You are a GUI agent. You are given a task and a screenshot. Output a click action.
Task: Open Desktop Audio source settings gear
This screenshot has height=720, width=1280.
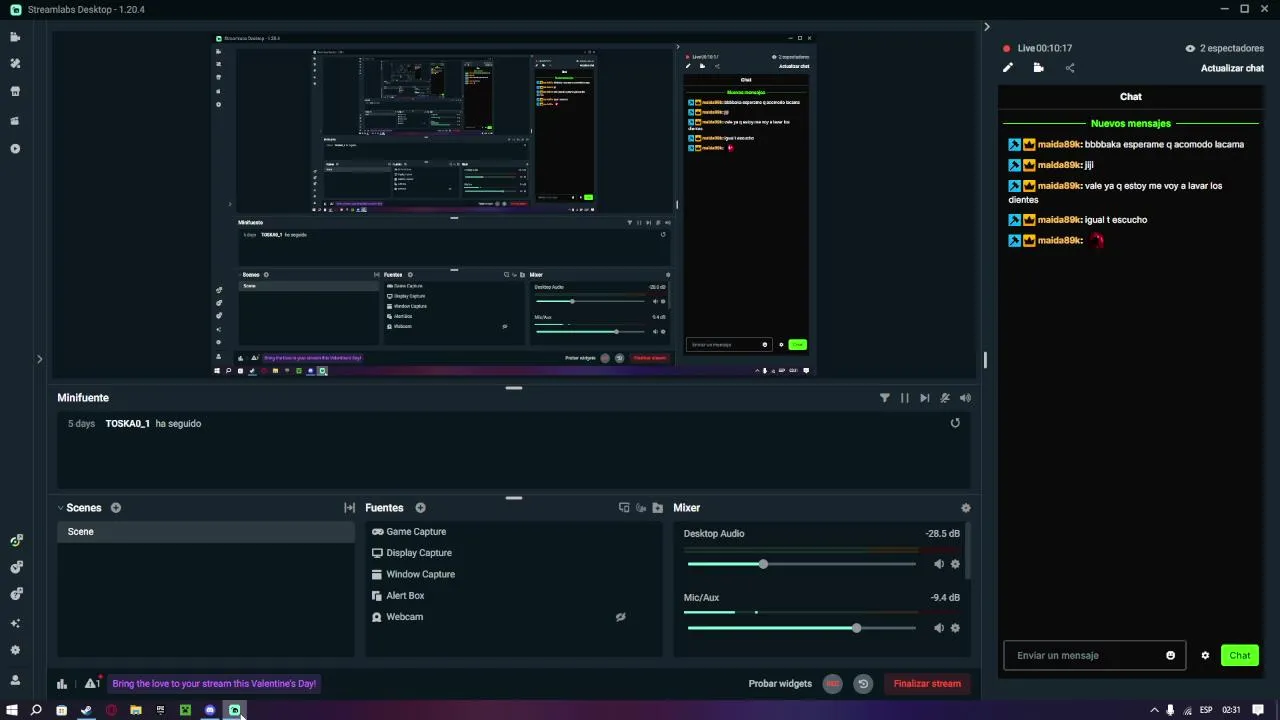tap(955, 564)
